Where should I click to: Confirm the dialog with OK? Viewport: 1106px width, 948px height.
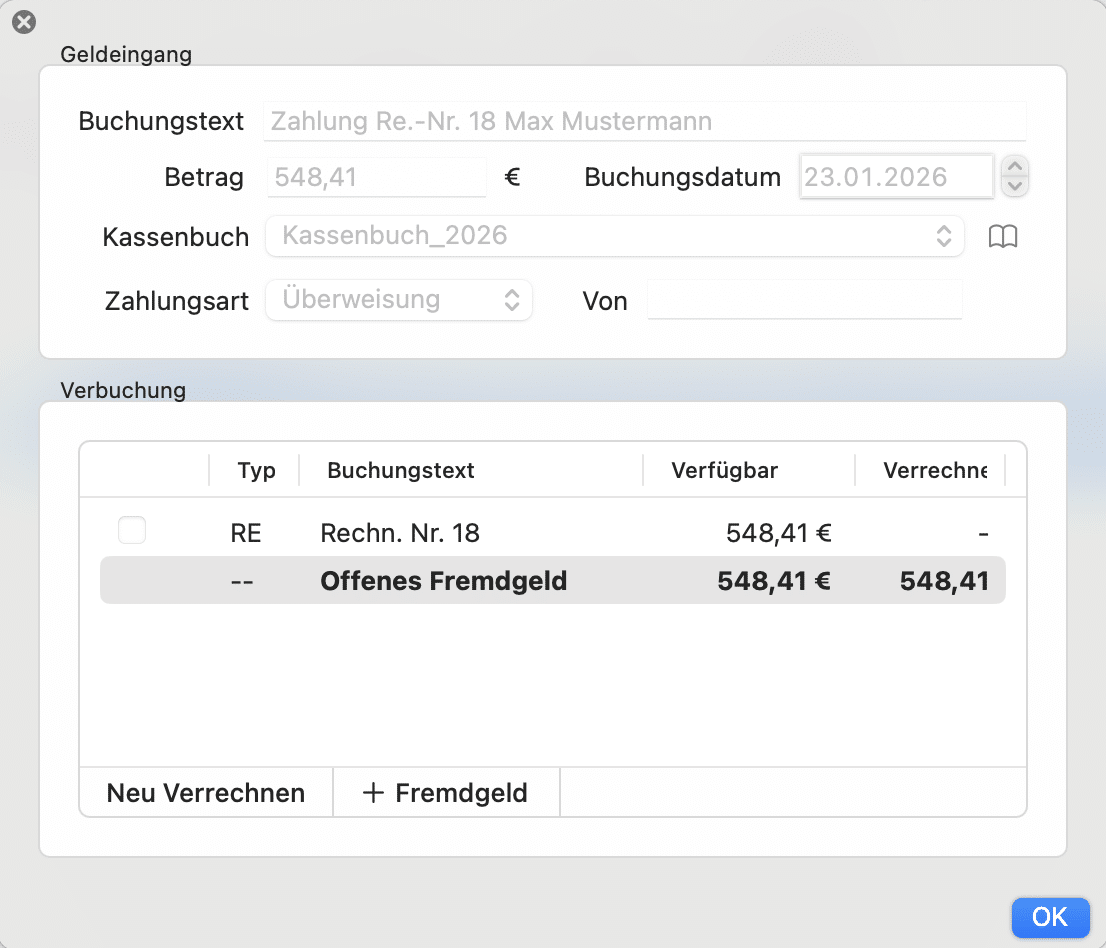(1049, 917)
